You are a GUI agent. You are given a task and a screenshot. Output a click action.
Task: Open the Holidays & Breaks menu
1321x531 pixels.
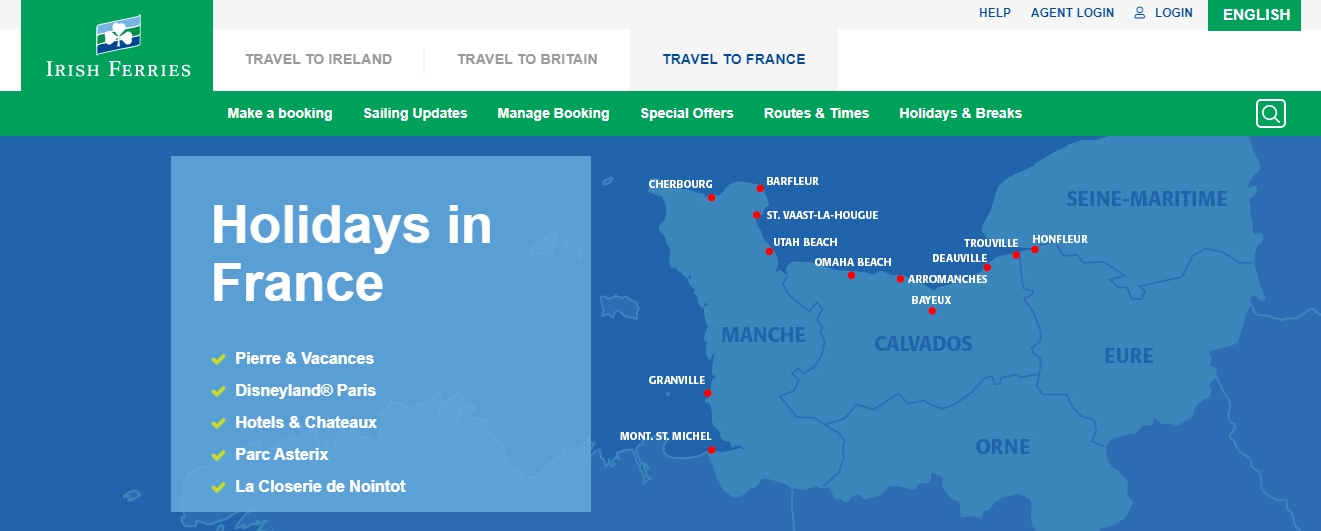click(960, 113)
